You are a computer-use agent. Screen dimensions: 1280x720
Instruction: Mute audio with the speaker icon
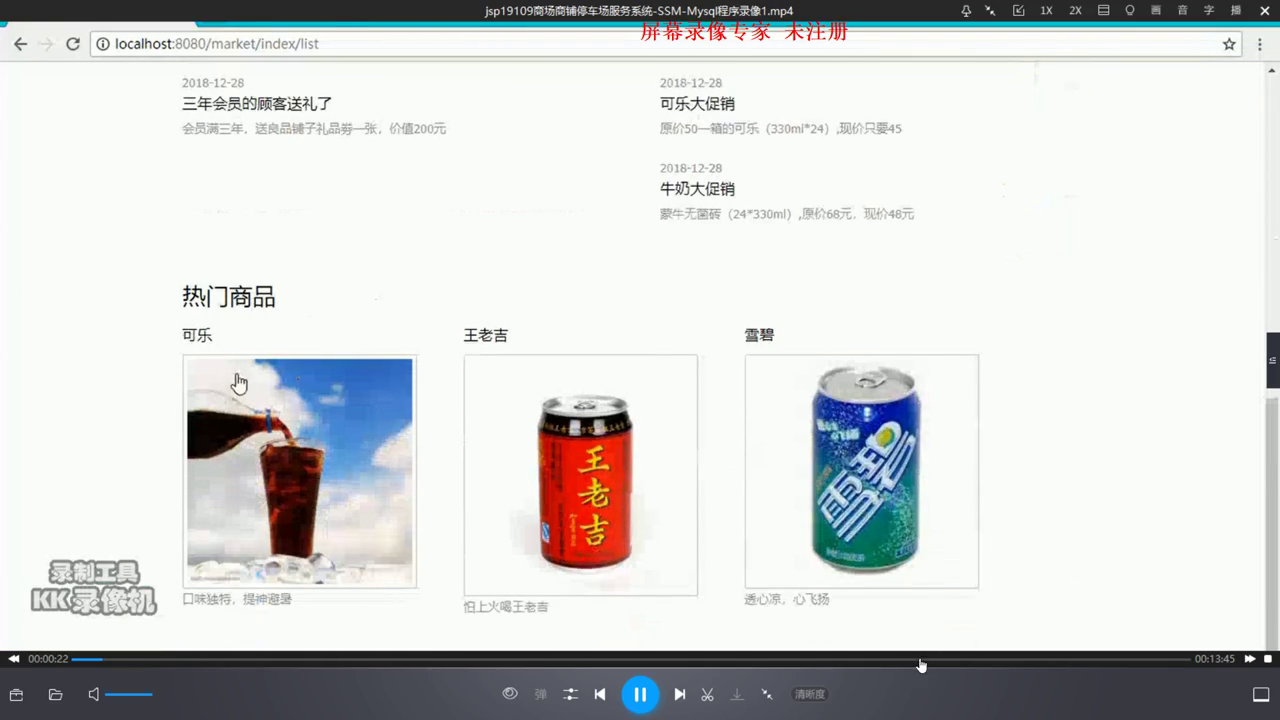click(x=93, y=694)
